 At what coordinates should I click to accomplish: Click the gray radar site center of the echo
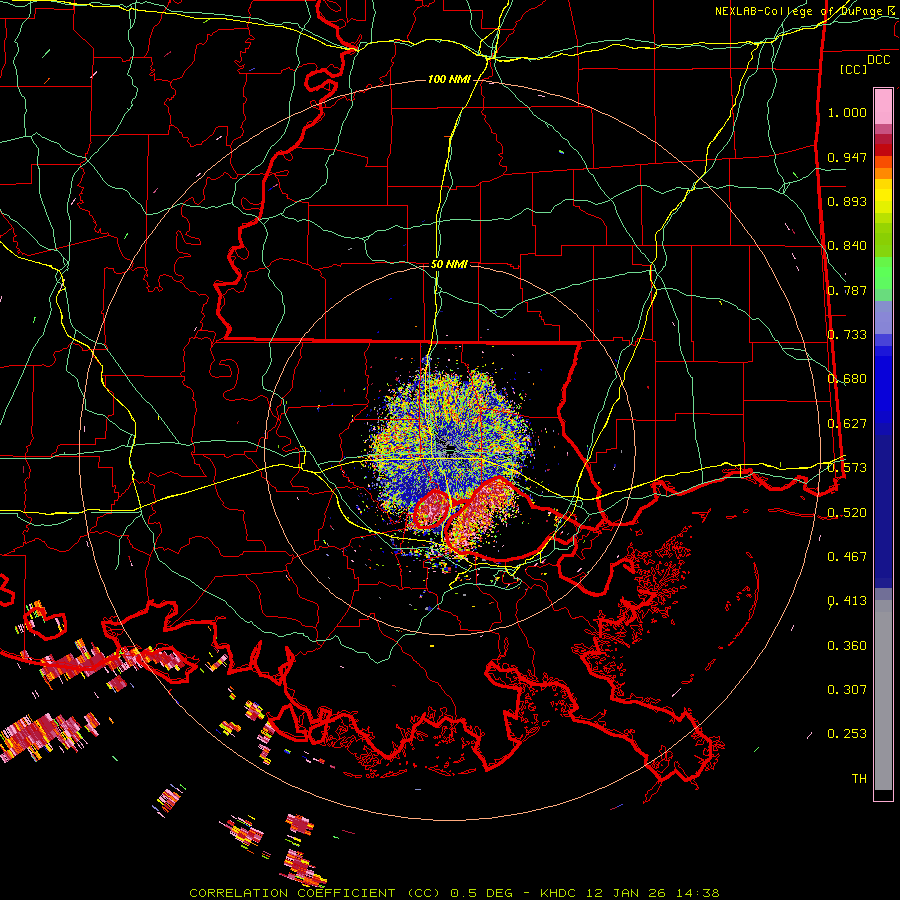[449, 447]
